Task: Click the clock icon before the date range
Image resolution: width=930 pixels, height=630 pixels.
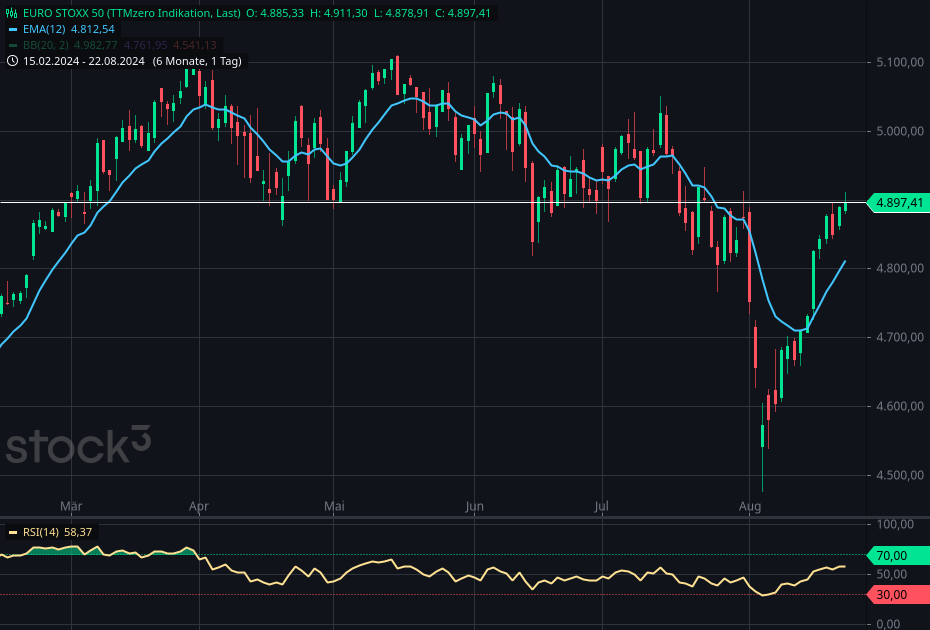Action: click(x=12, y=60)
